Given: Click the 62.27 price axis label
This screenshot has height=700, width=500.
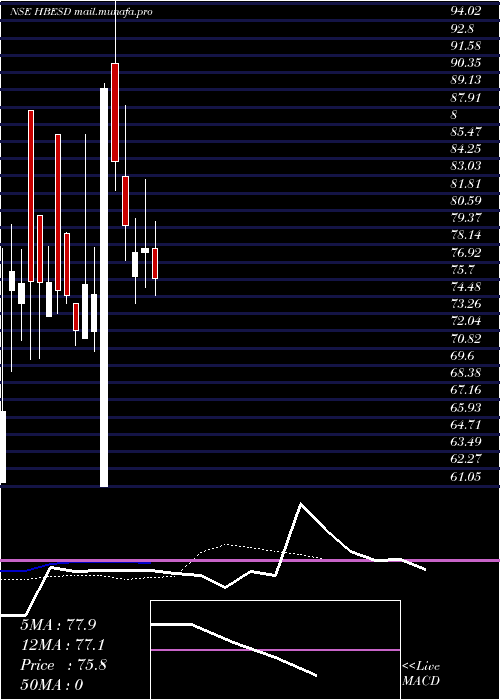Looking at the screenshot, I should coord(466,459).
